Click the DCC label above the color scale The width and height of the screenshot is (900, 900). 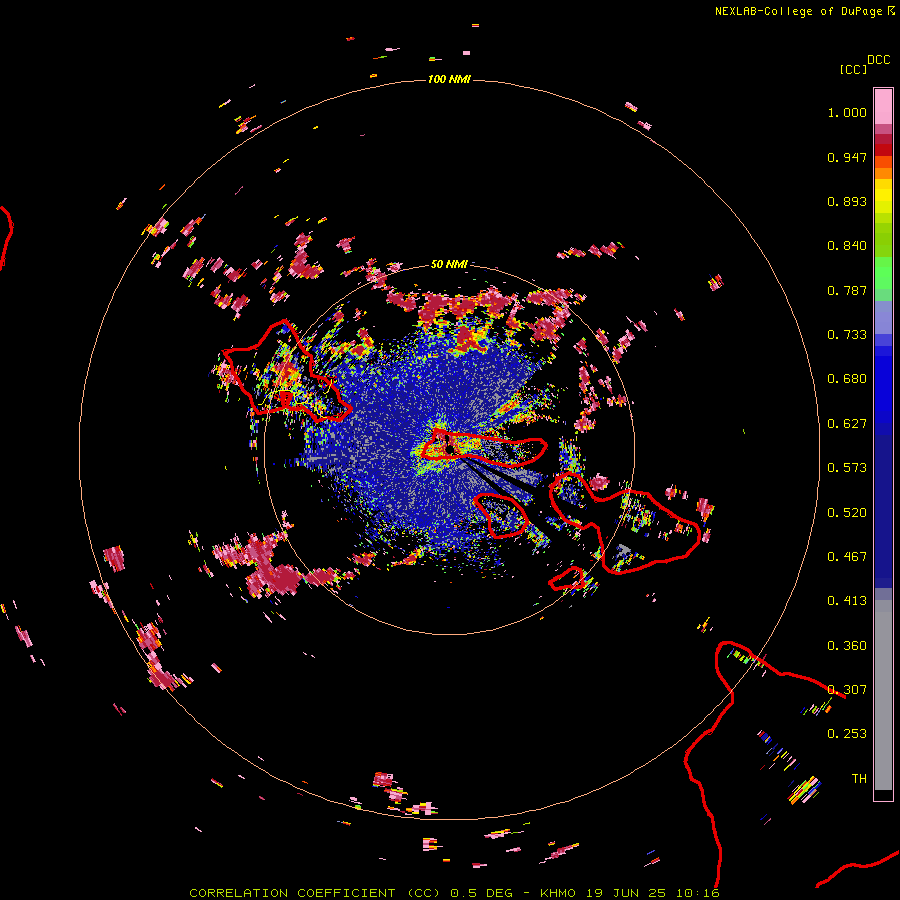[879, 60]
